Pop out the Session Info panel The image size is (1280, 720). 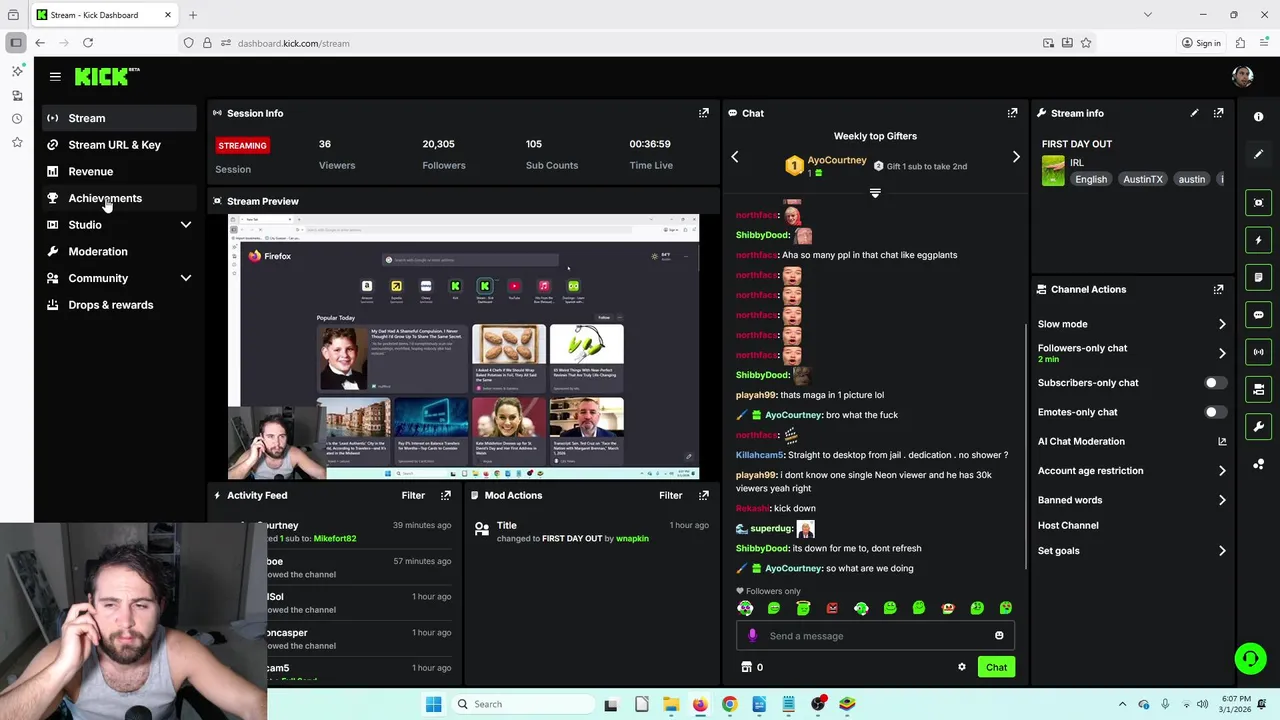pyautogui.click(x=704, y=113)
